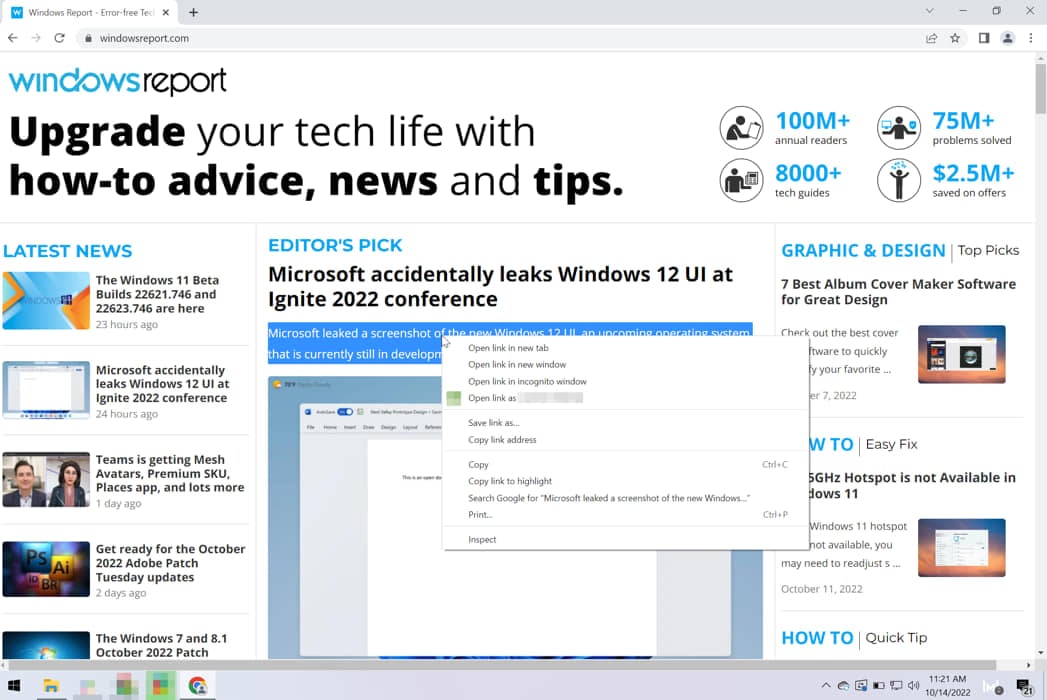
Task: Open Windows 7 and 8.1 October Patch link
Action: pos(162,645)
